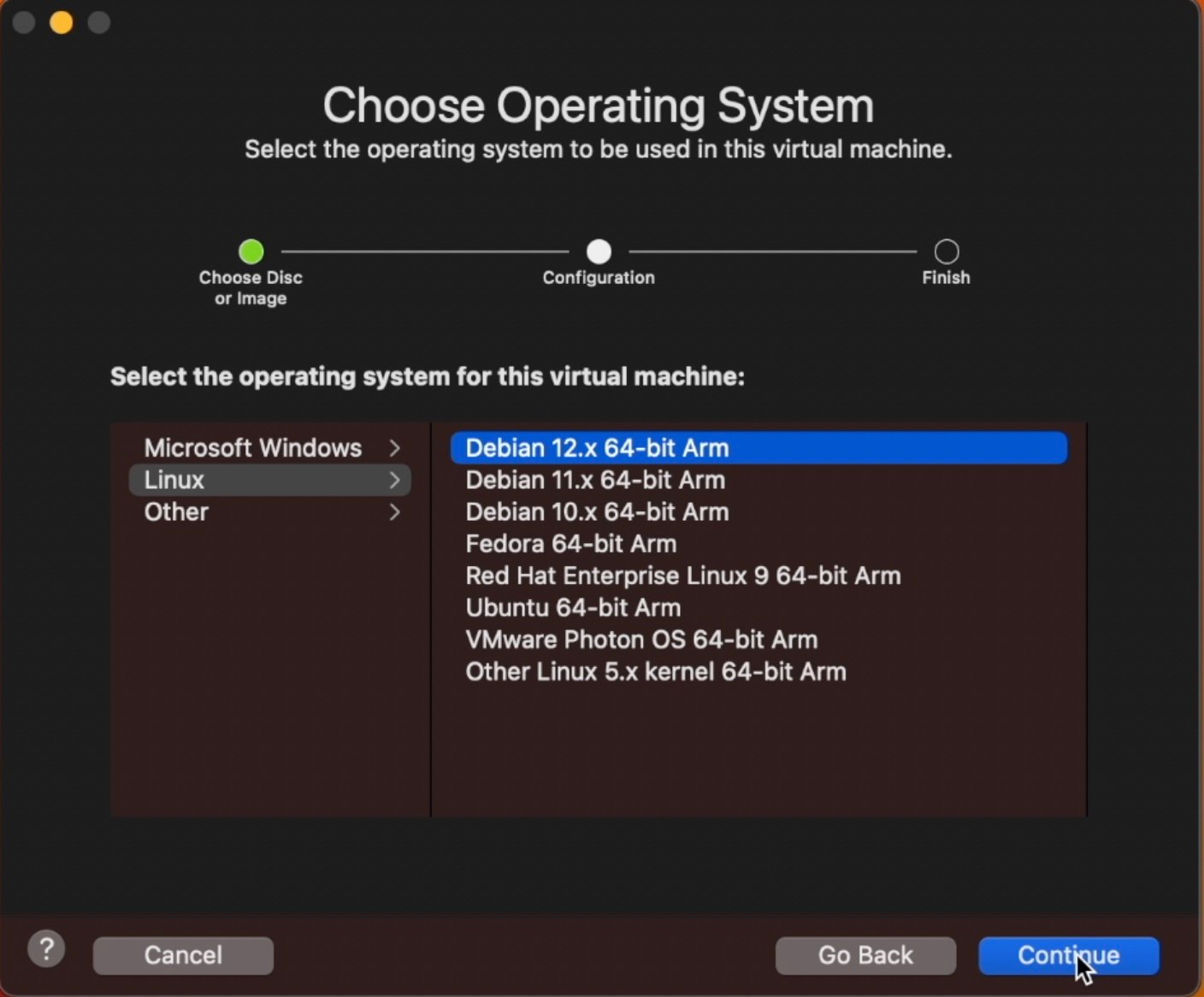The width and height of the screenshot is (1204, 997).
Task: Expand the Linux chevron arrow
Action: [394, 480]
